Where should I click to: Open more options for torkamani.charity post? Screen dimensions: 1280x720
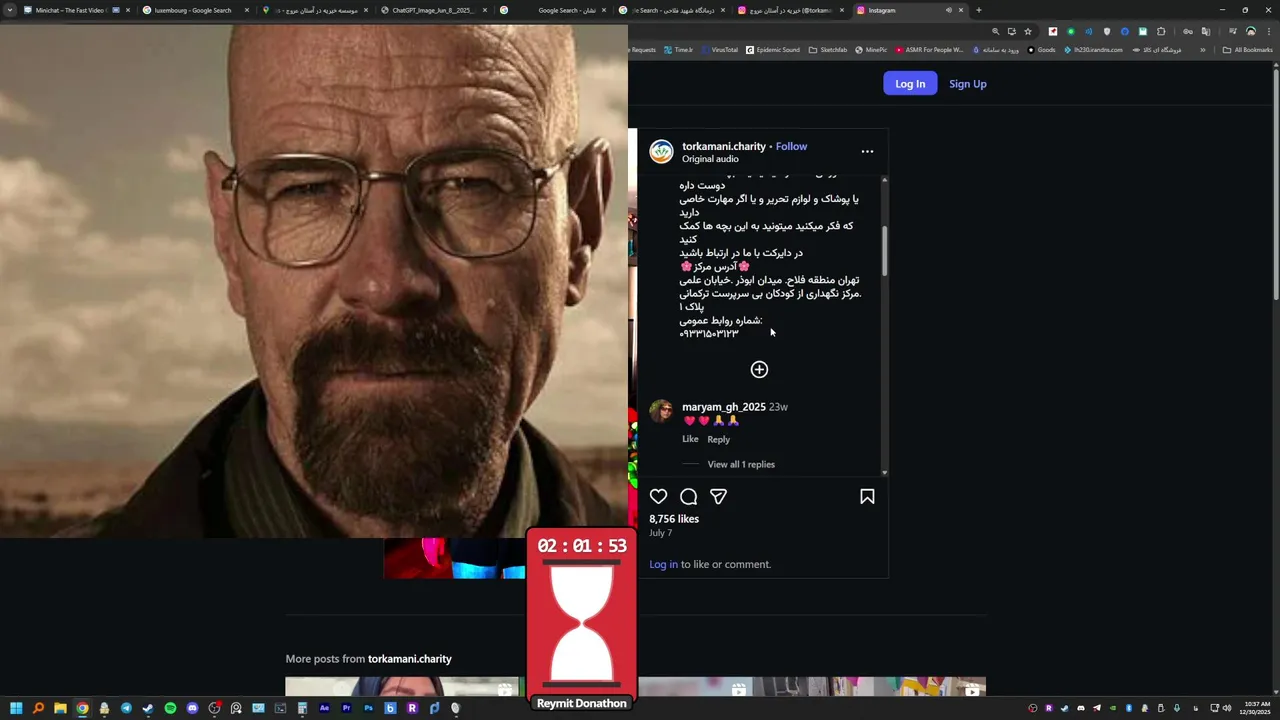coord(867,152)
